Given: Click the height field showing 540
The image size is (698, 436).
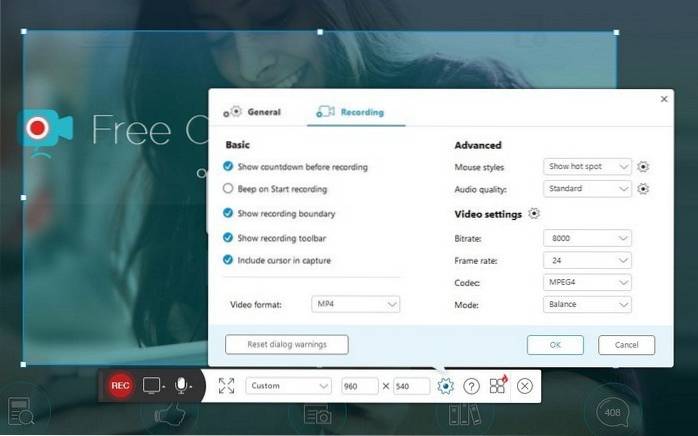Looking at the screenshot, I should (x=411, y=386).
